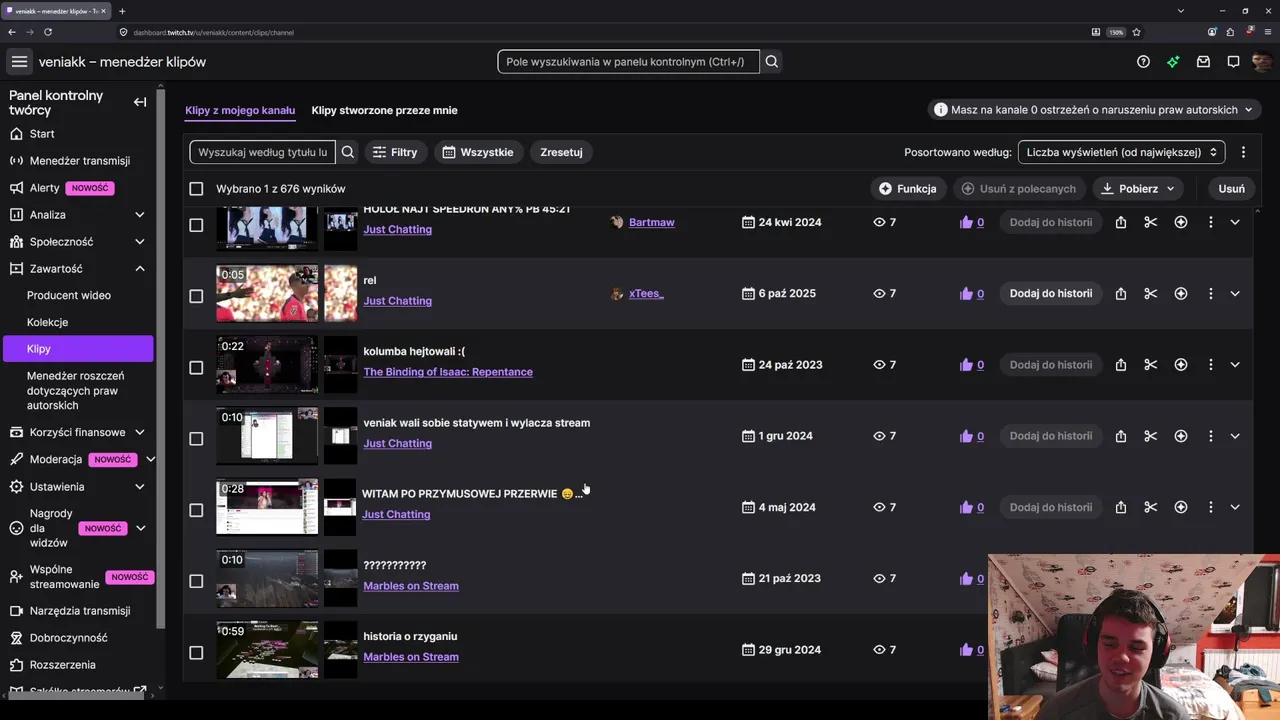Viewport: 1280px width, 720px height.
Task: Open more options for "rel" clip
Action: (x=1210, y=294)
